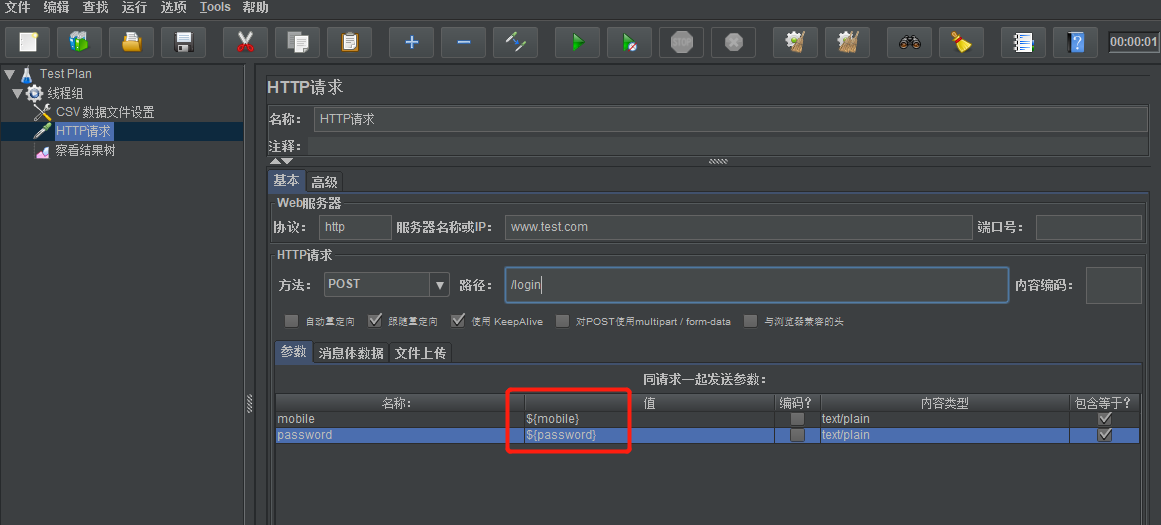Click the Stop test icon
1161x525 pixels.
pyautogui.click(x=681, y=42)
